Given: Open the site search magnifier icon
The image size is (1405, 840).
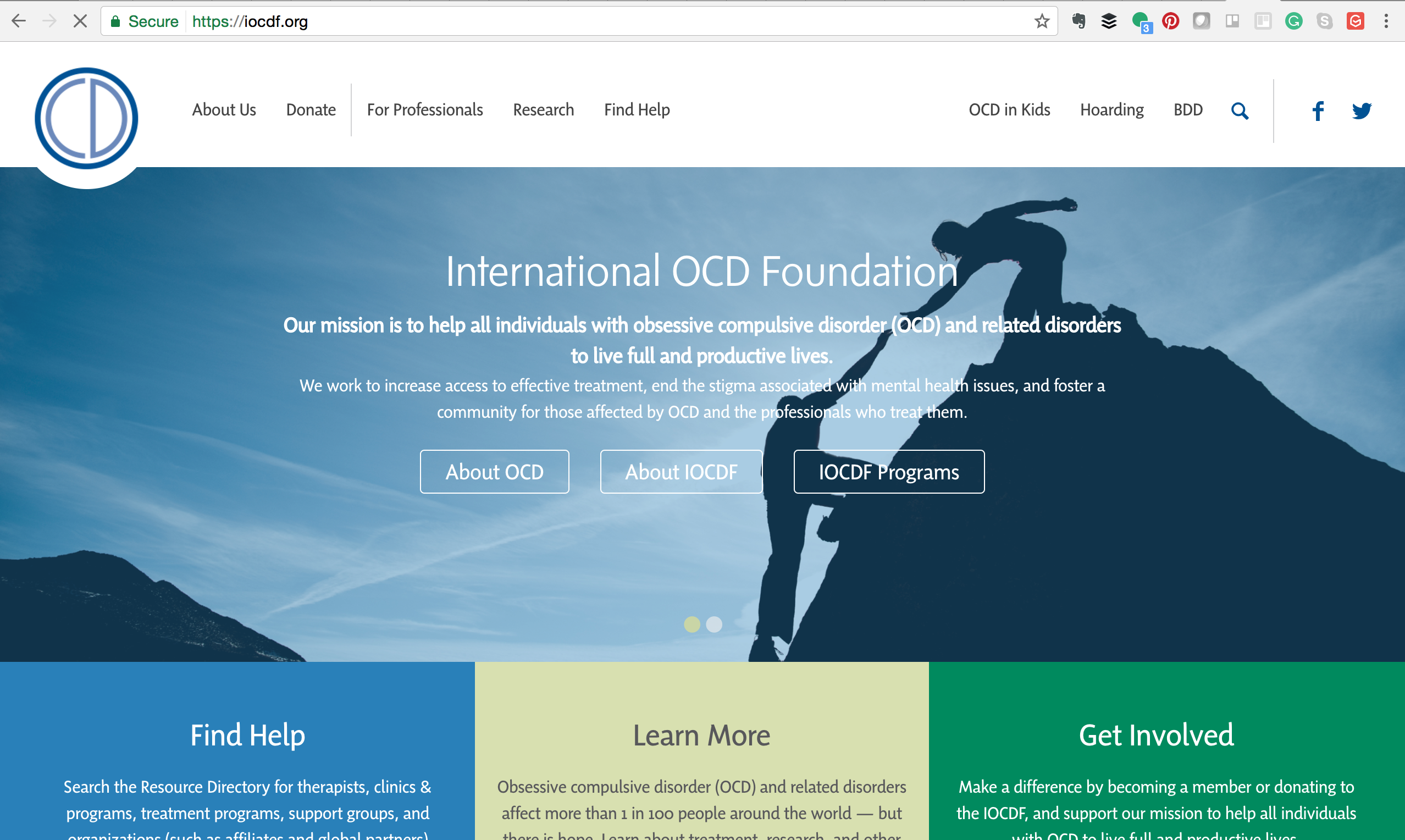Looking at the screenshot, I should coord(1239,110).
